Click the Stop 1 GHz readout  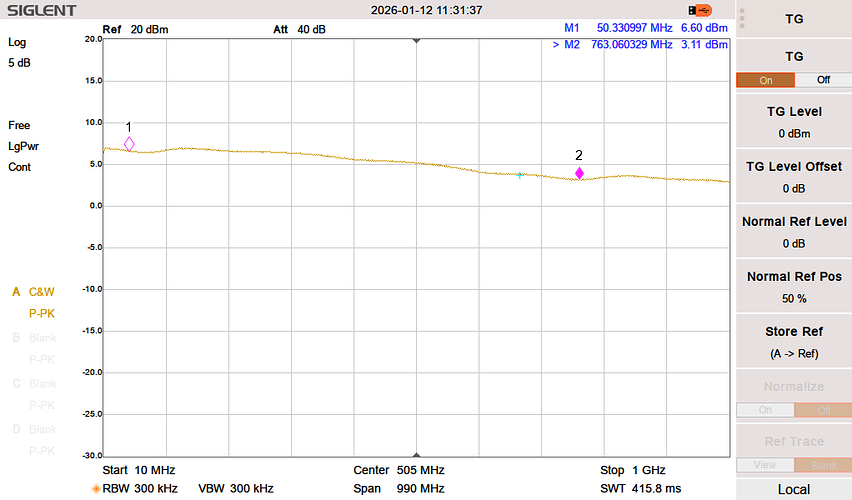click(x=633, y=470)
